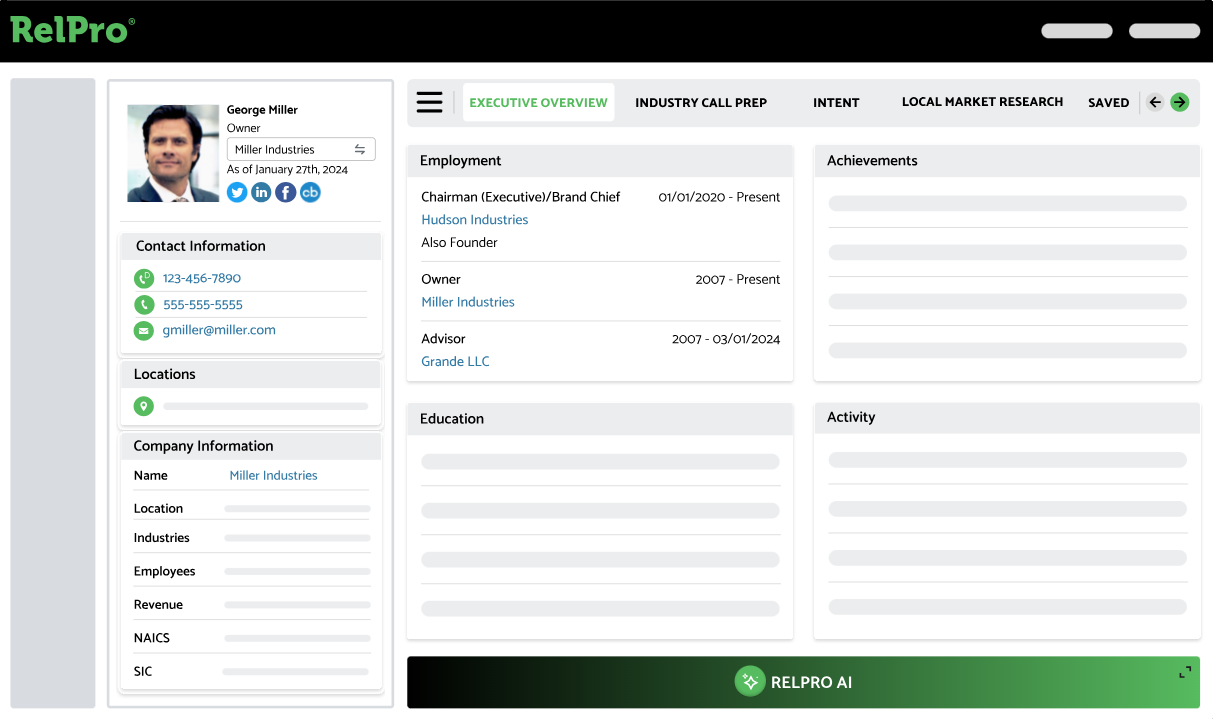Screen dimensions: 1213x719
Task: Click the Achievements panel header
Action: (1007, 161)
